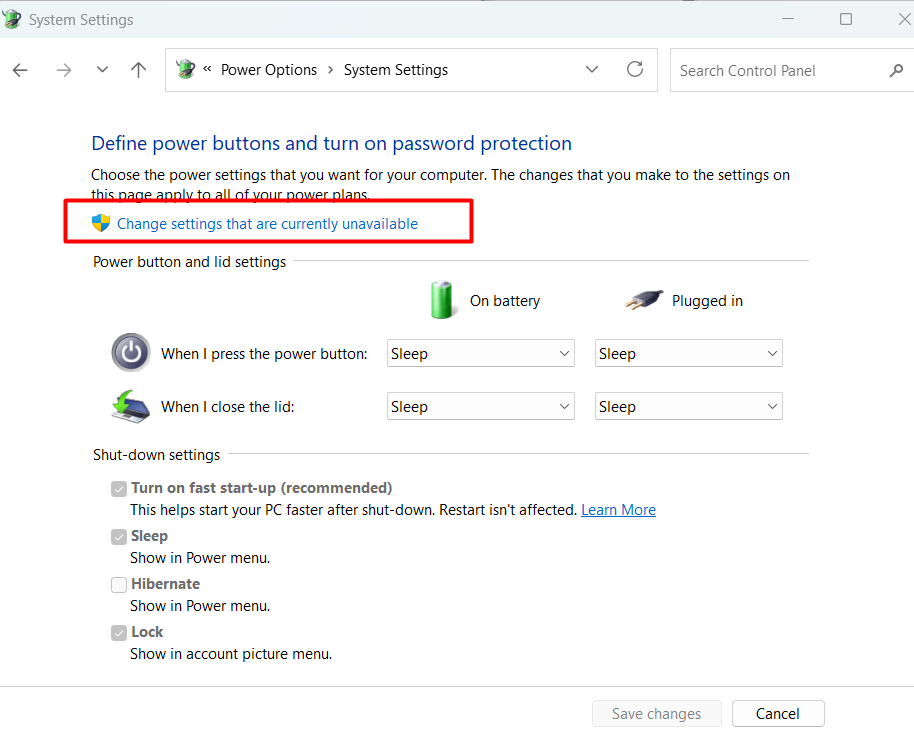Click the refresh icon in address bar
Viewport: 914px width, 734px height.
point(635,70)
